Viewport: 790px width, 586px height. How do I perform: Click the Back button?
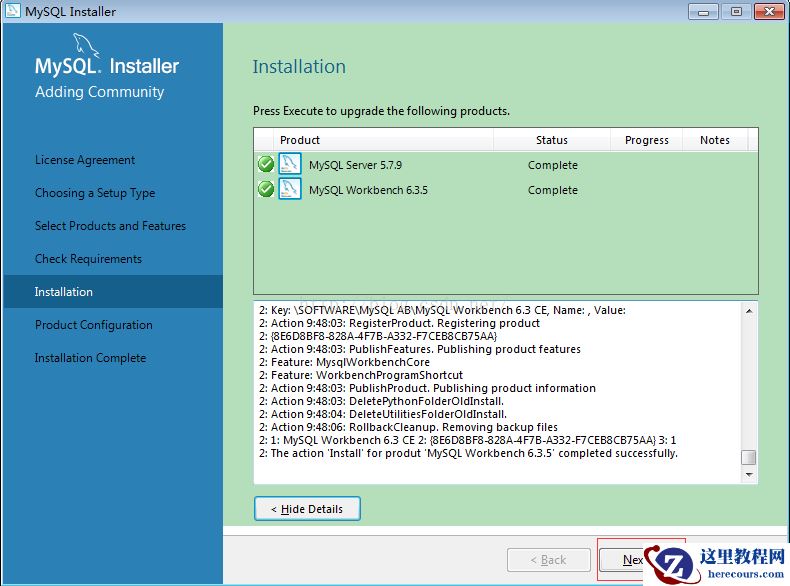point(549,560)
